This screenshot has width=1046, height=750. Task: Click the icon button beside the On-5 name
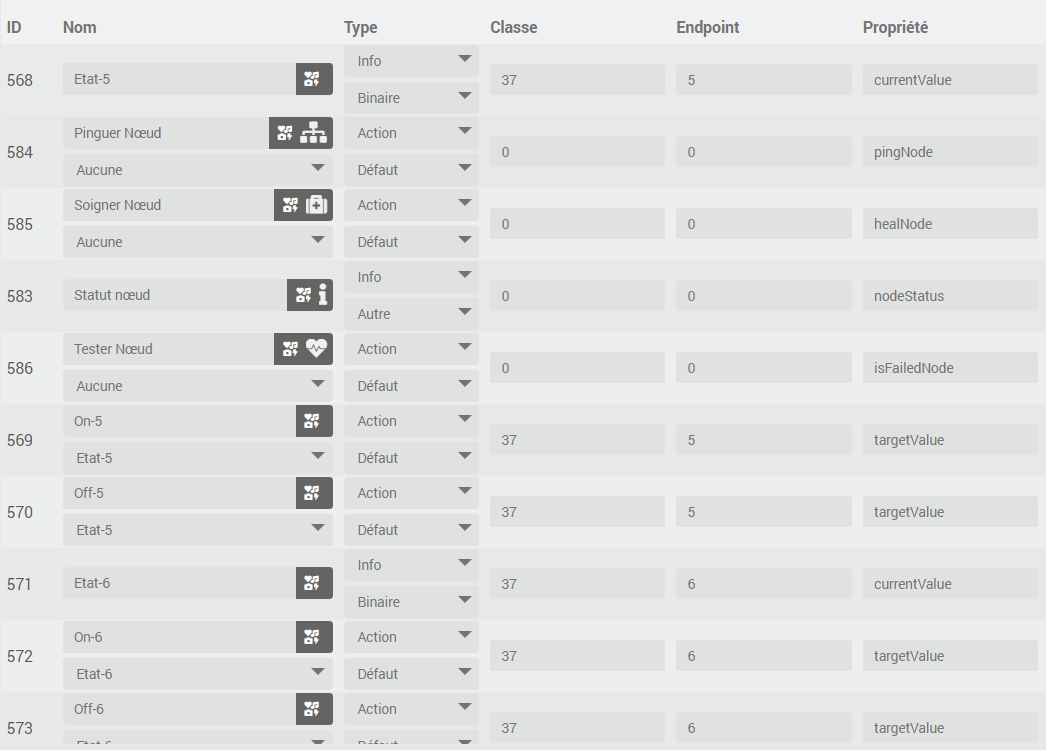(x=314, y=421)
